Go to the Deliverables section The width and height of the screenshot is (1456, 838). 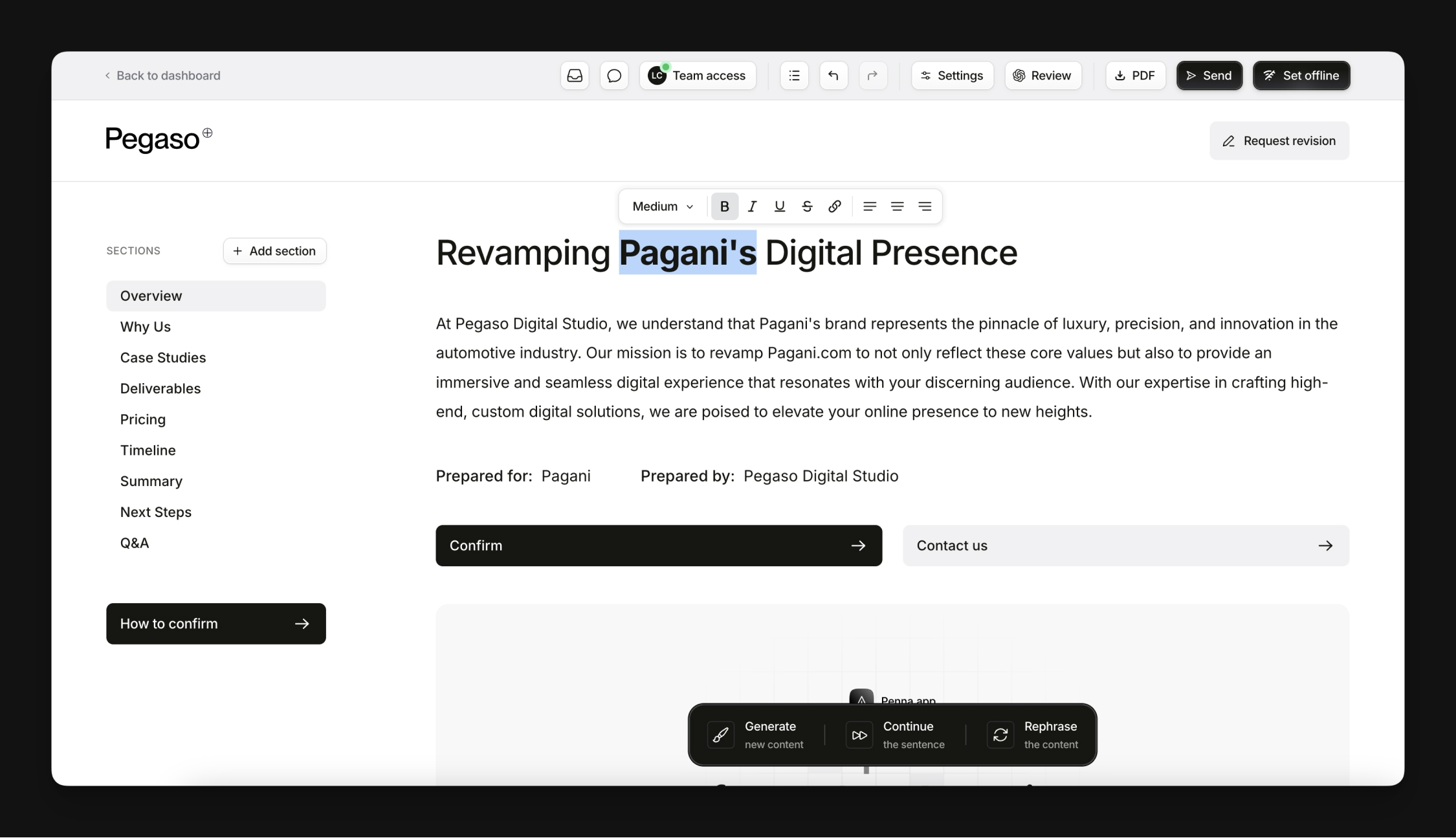tap(160, 389)
